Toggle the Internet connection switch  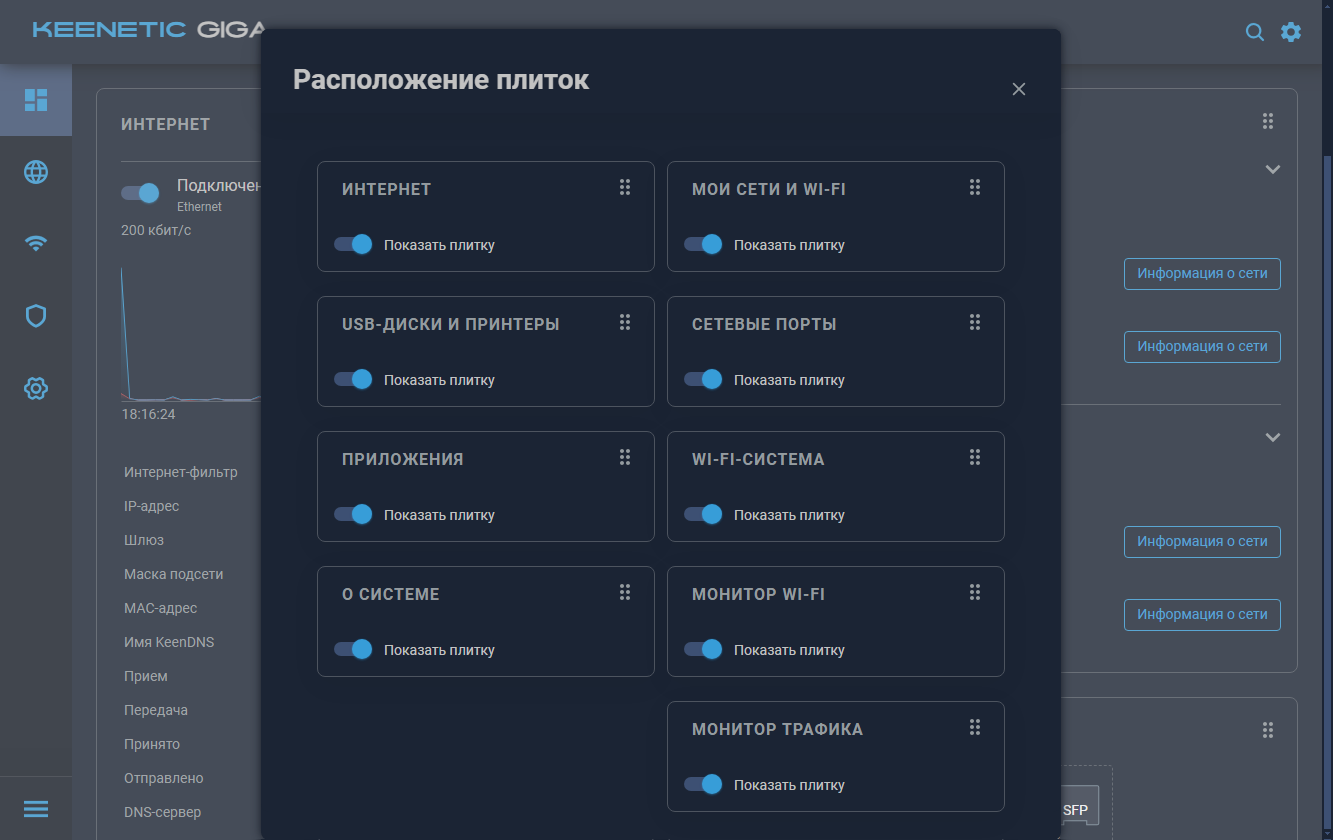(140, 193)
